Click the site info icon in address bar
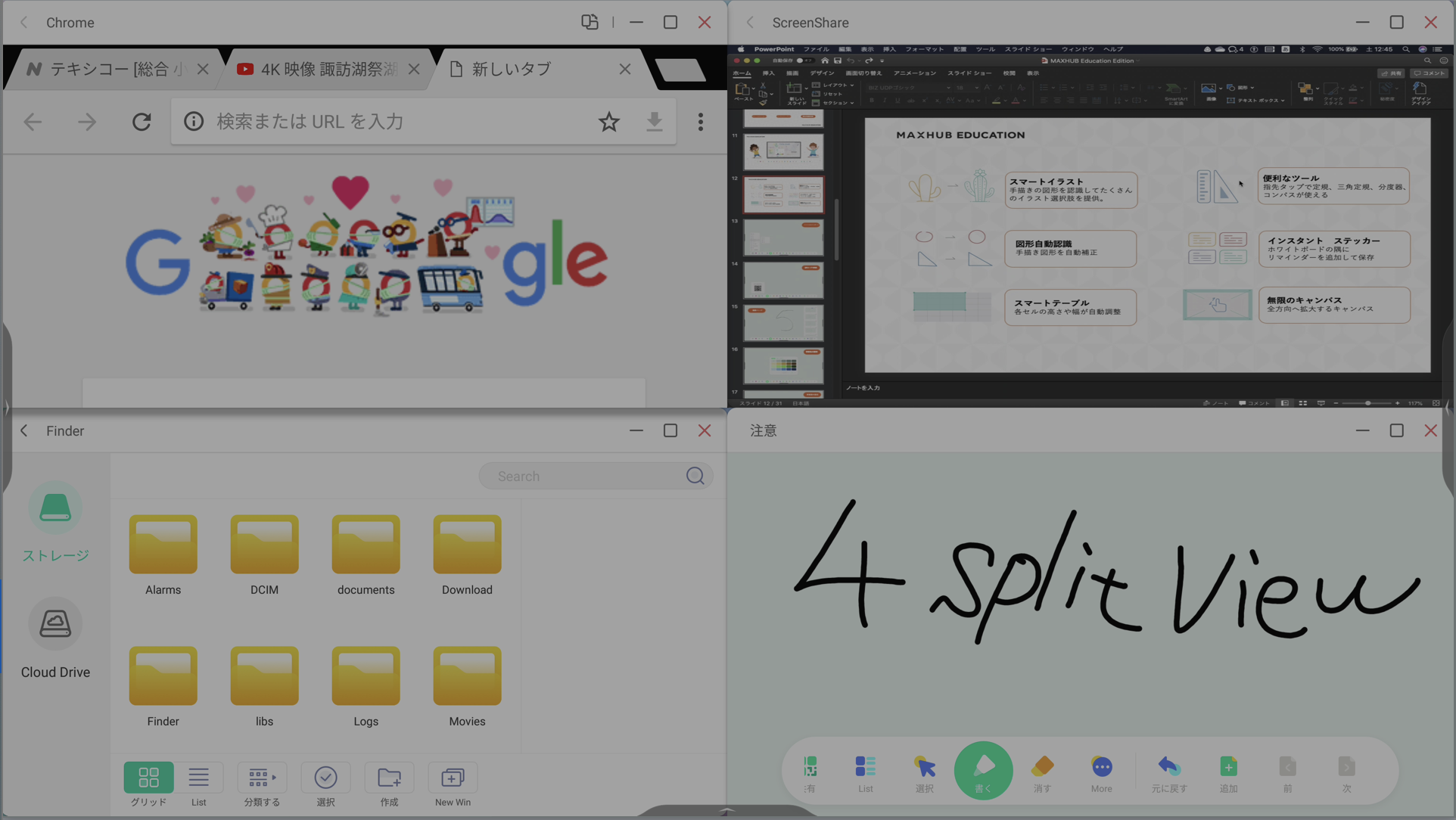Screen dimensions: 1456x820 point(194,122)
